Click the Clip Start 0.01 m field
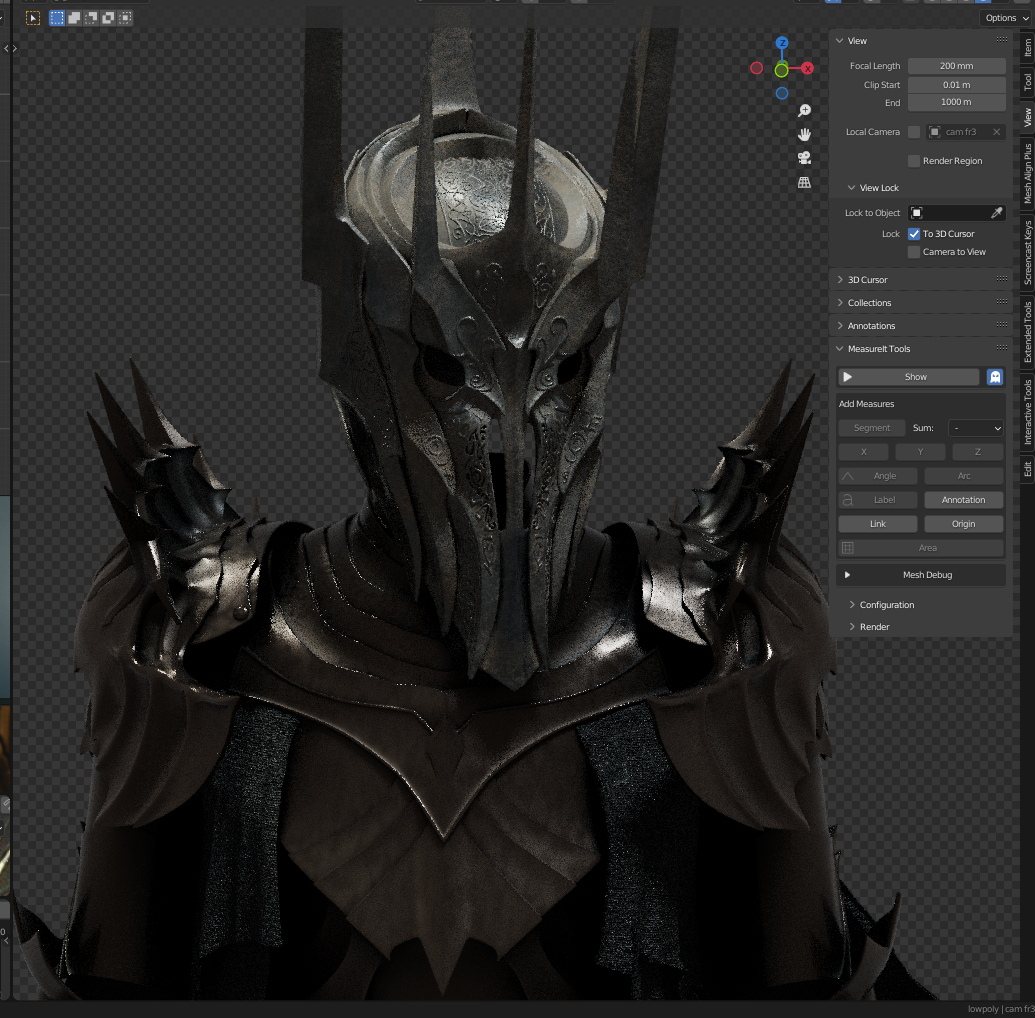Screen dimensions: 1035x1018 click(x=956, y=85)
